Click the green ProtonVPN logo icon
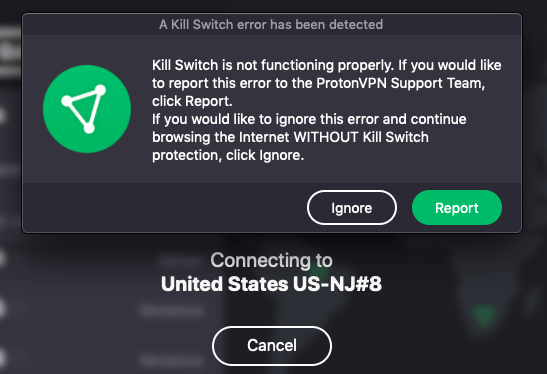547x374 pixels. tap(87, 109)
